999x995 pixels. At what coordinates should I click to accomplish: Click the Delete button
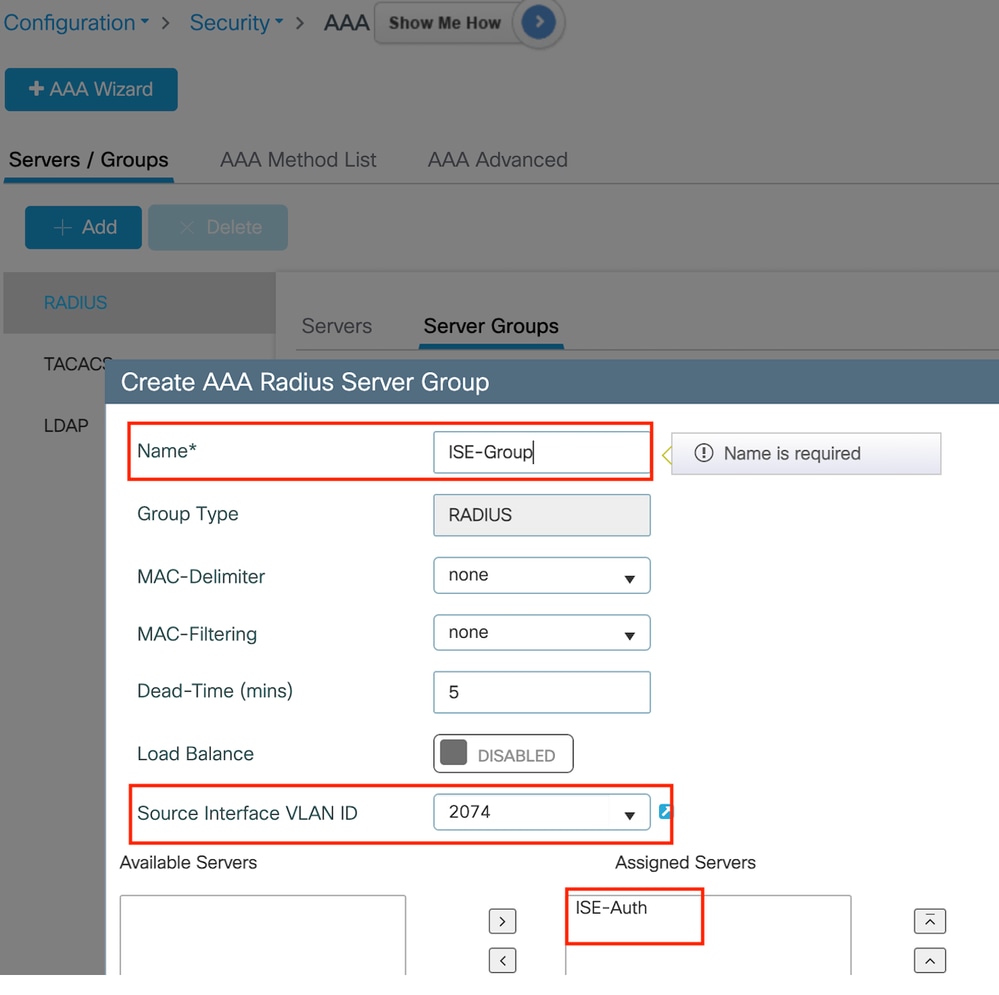(x=218, y=227)
